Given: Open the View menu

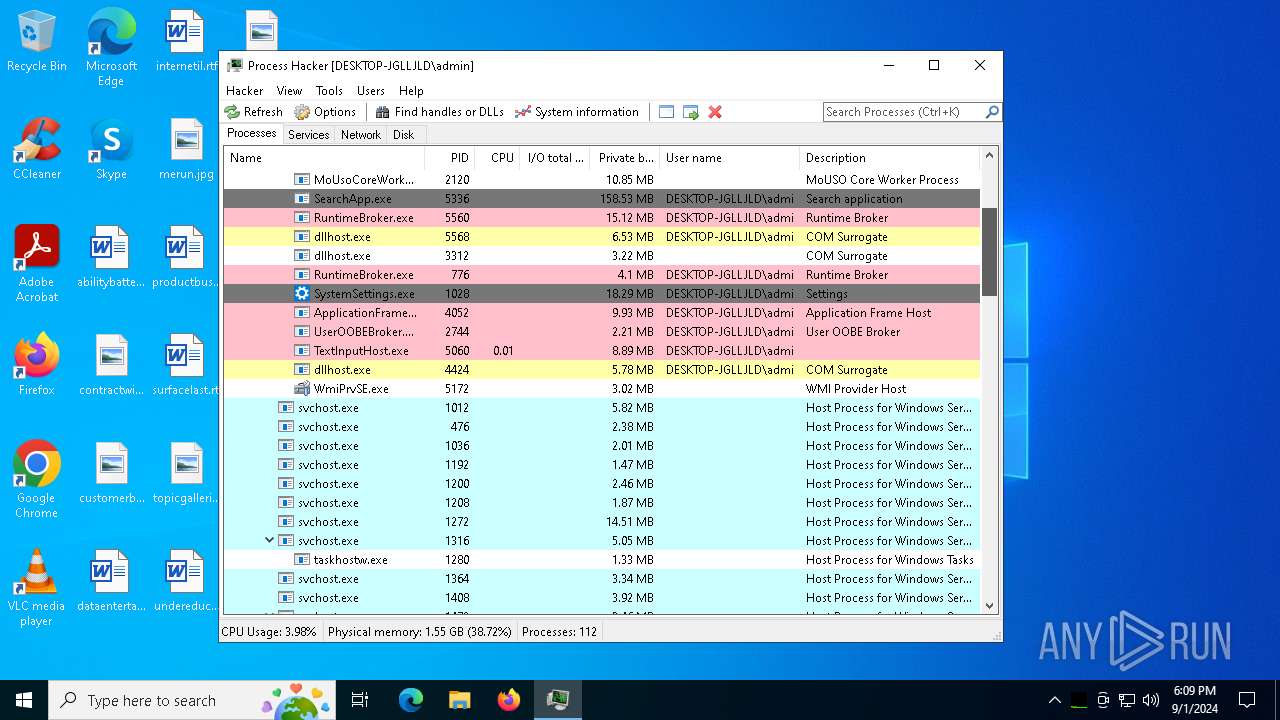Looking at the screenshot, I should pyautogui.click(x=290, y=90).
